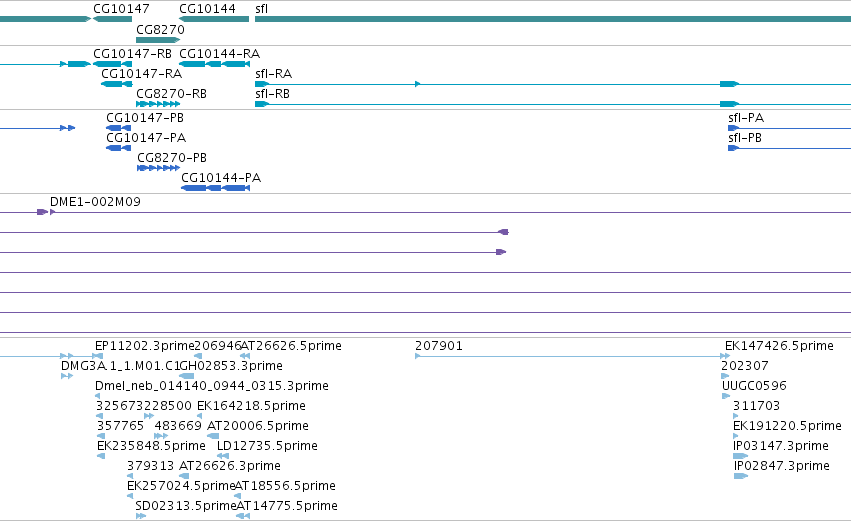Click the sfl-RA transcript label
This screenshot has height=521, width=851.
[x=274, y=74]
